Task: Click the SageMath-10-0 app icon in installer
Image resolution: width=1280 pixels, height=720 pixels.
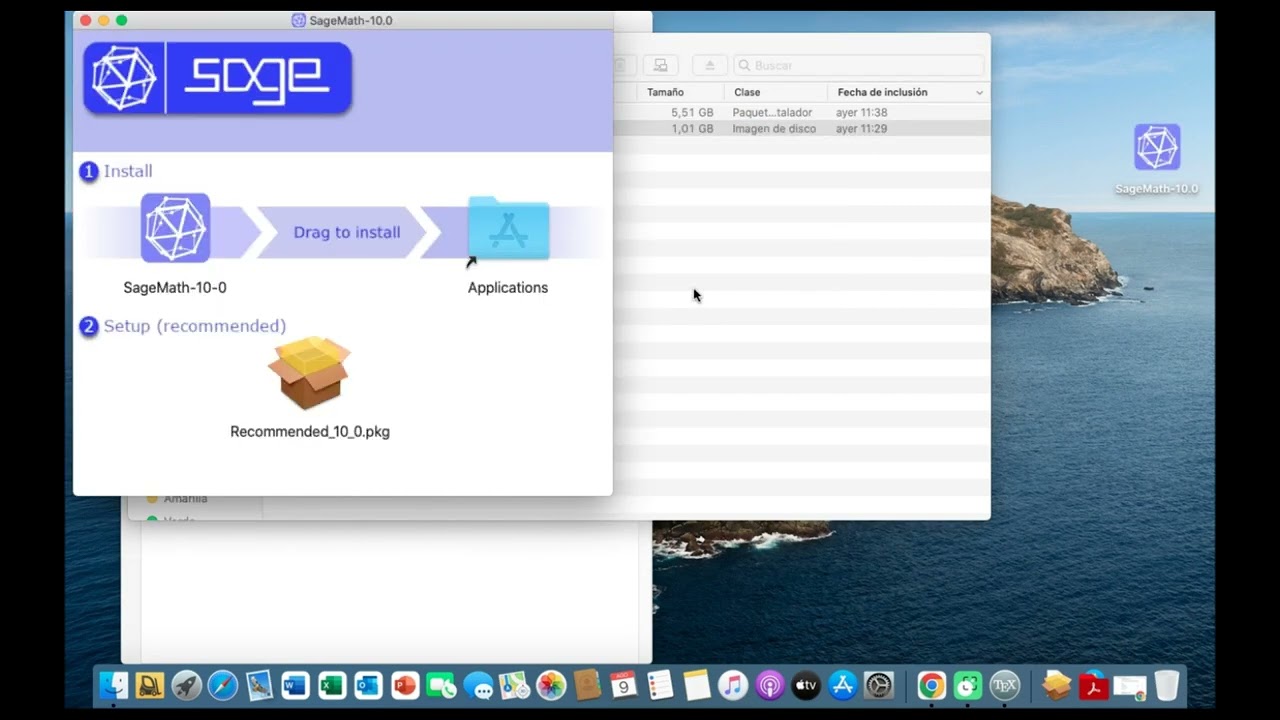Action: [x=175, y=229]
